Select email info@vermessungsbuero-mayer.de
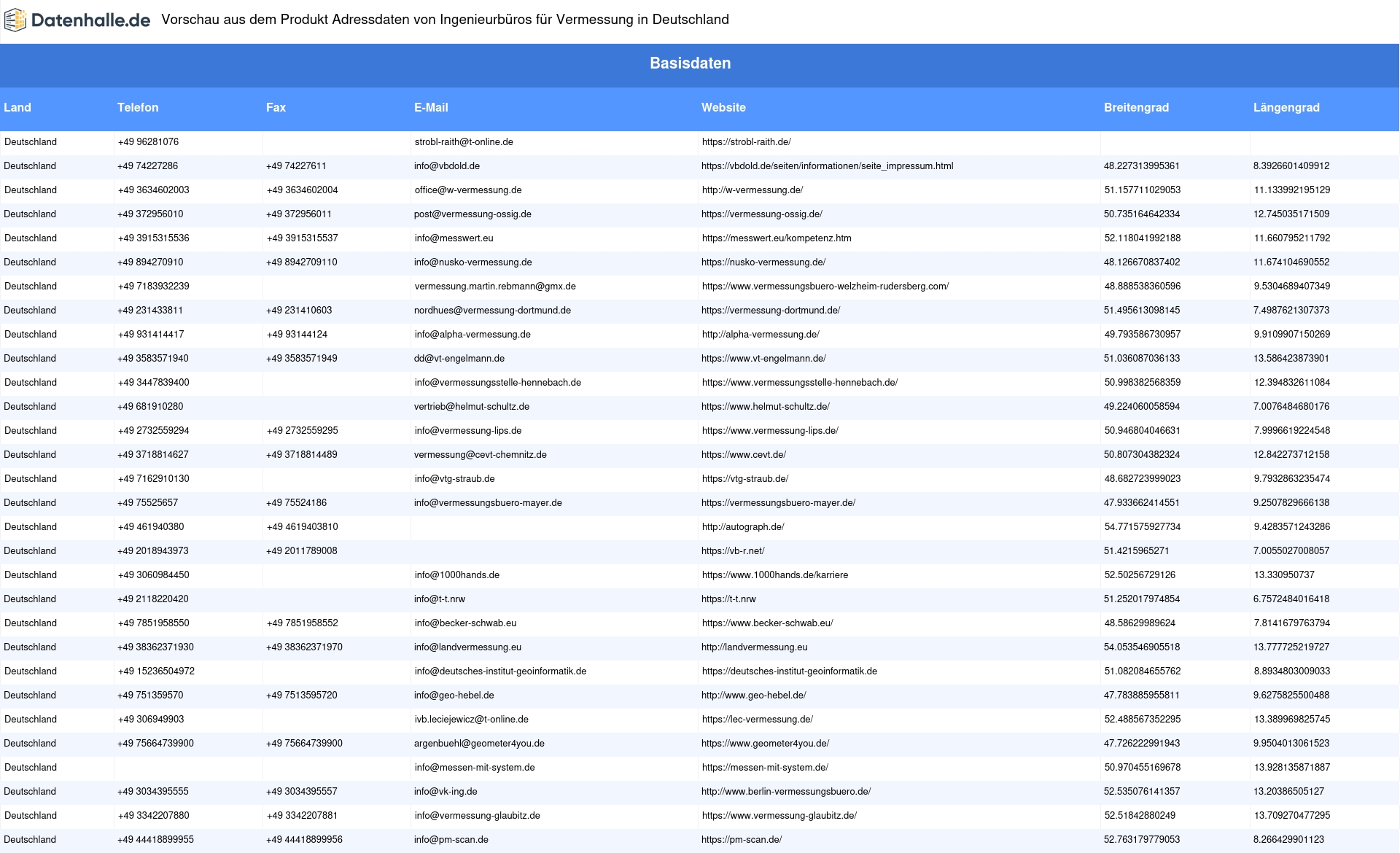This screenshot has height=853, width=1400. pos(488,503)
